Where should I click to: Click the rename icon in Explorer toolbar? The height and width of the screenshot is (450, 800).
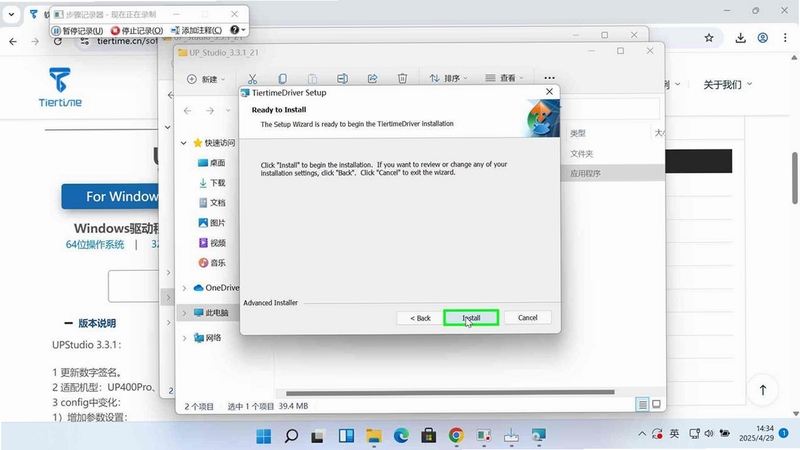point(342,79)
